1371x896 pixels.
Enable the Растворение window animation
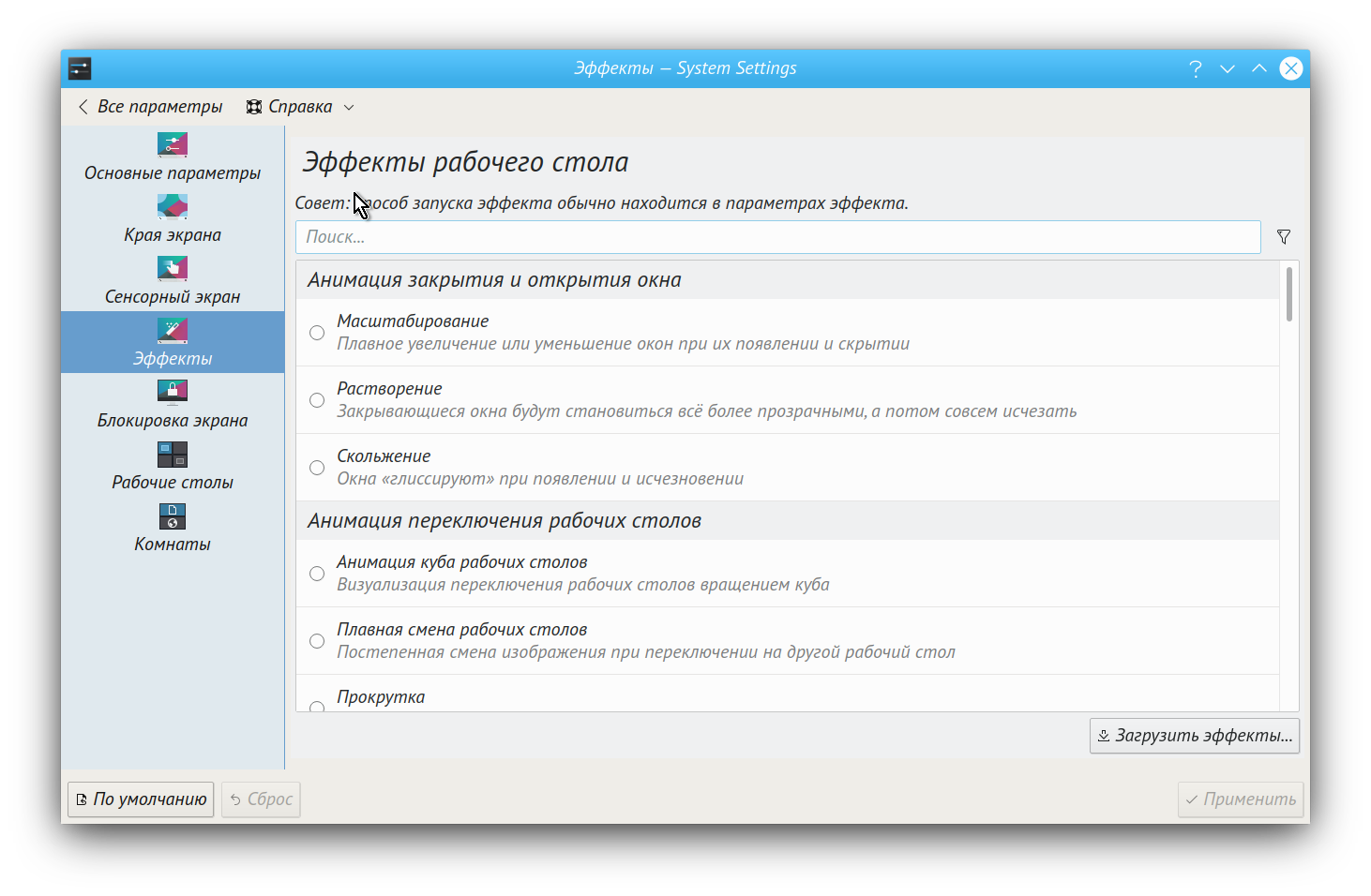click(317, 400)
